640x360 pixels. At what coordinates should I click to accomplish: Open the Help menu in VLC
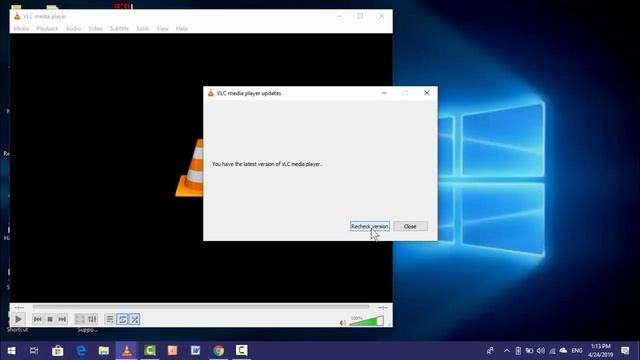[x=182, y=29]
